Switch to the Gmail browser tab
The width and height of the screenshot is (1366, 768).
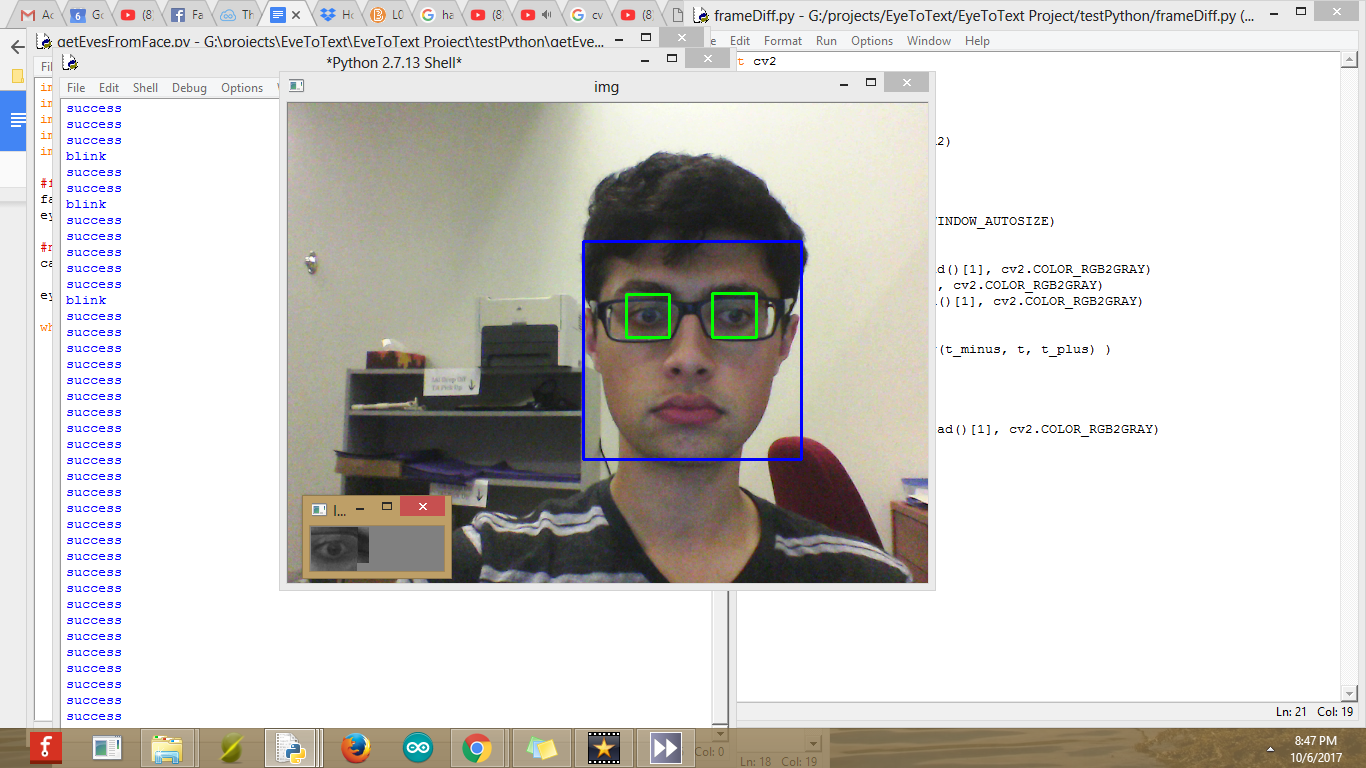[x=35, y=15]
